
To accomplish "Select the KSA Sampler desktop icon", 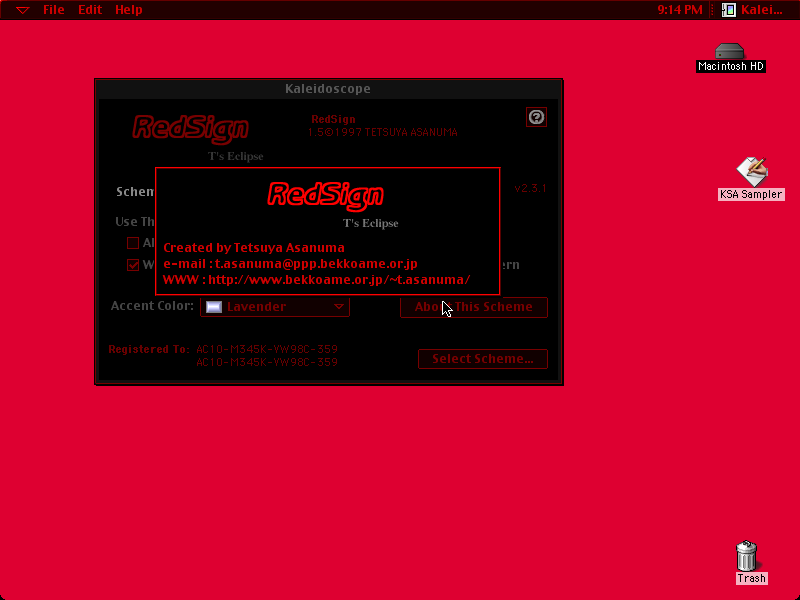I will (x=752, y=172).
